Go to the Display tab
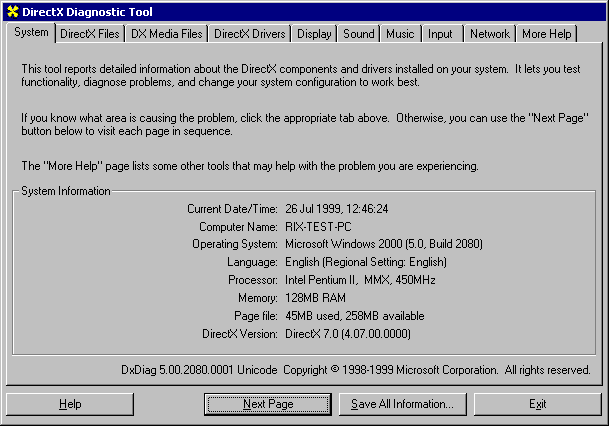 point(314,34)
